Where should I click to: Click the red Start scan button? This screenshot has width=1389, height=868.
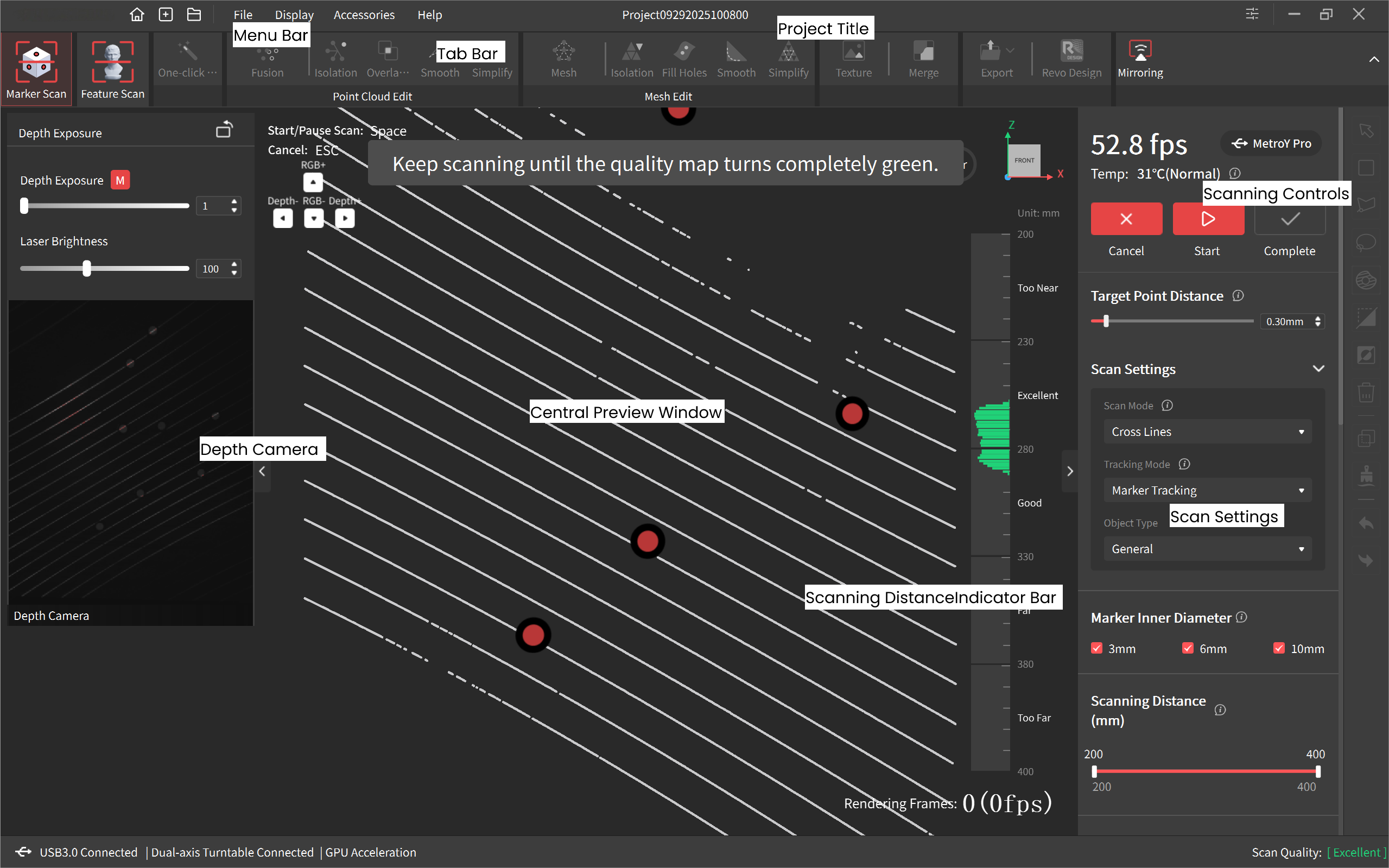1208,219
